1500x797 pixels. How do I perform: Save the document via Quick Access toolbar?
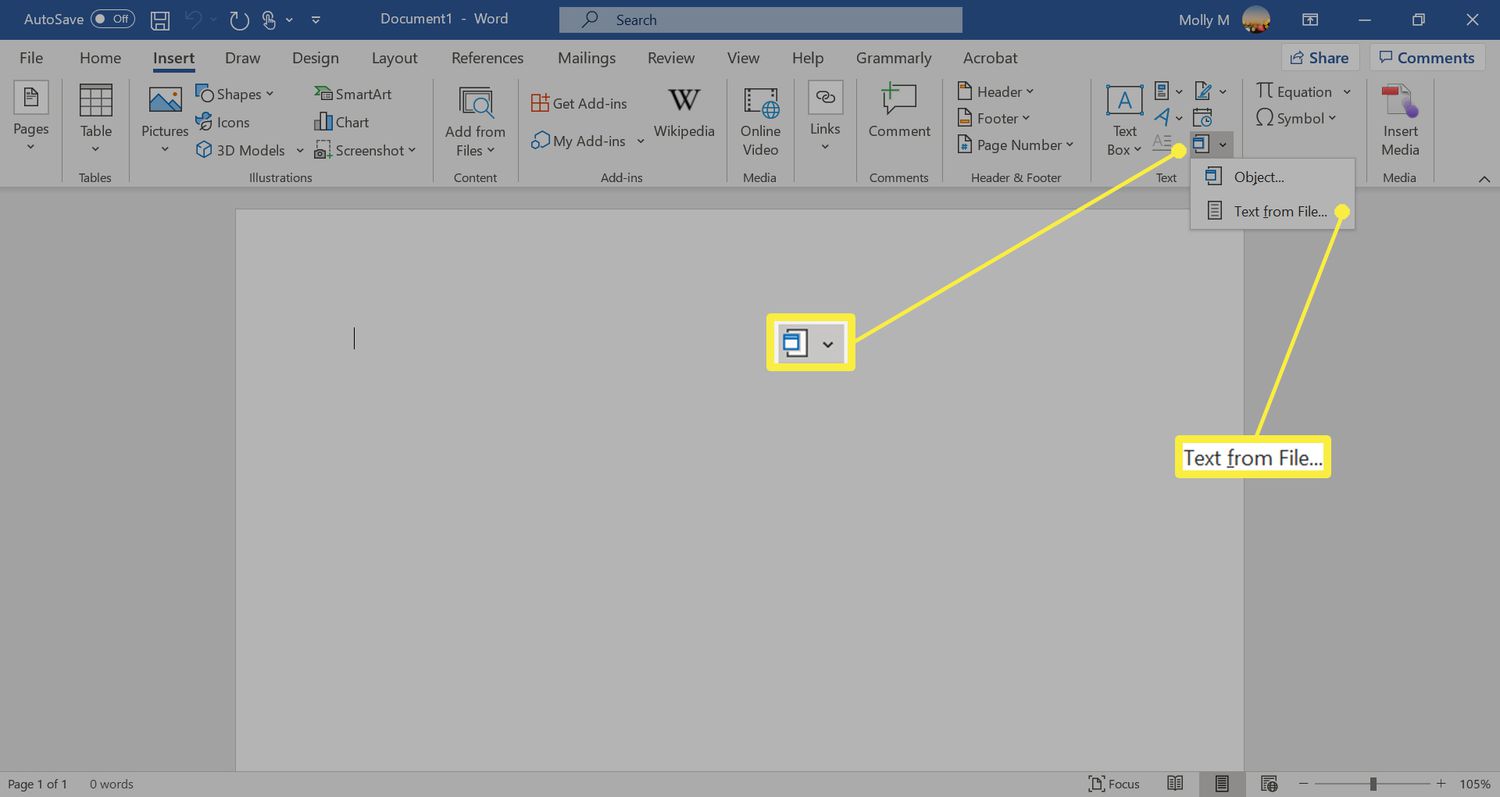click(159, 19)
